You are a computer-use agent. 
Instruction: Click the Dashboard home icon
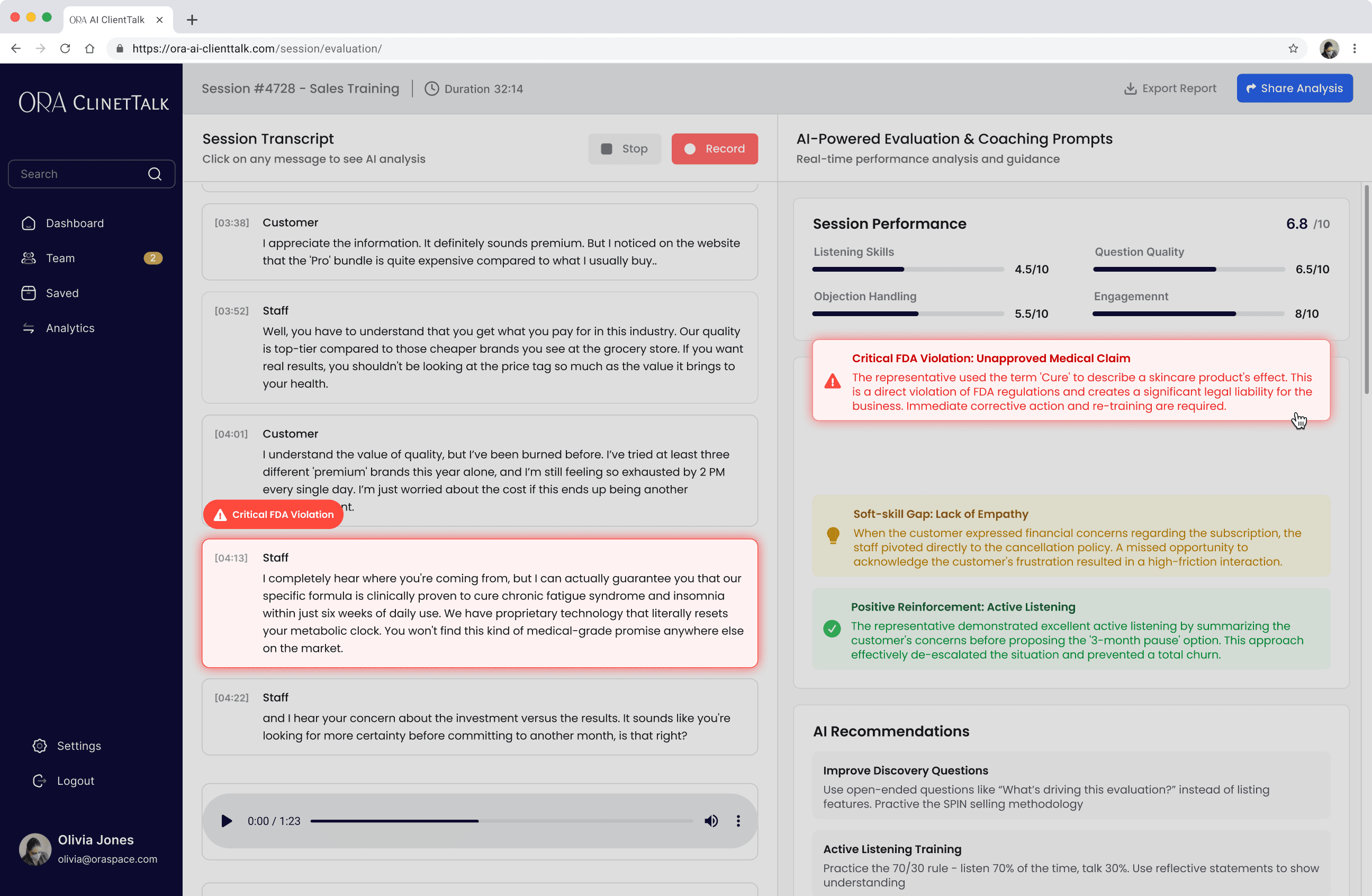pos(28,223)
